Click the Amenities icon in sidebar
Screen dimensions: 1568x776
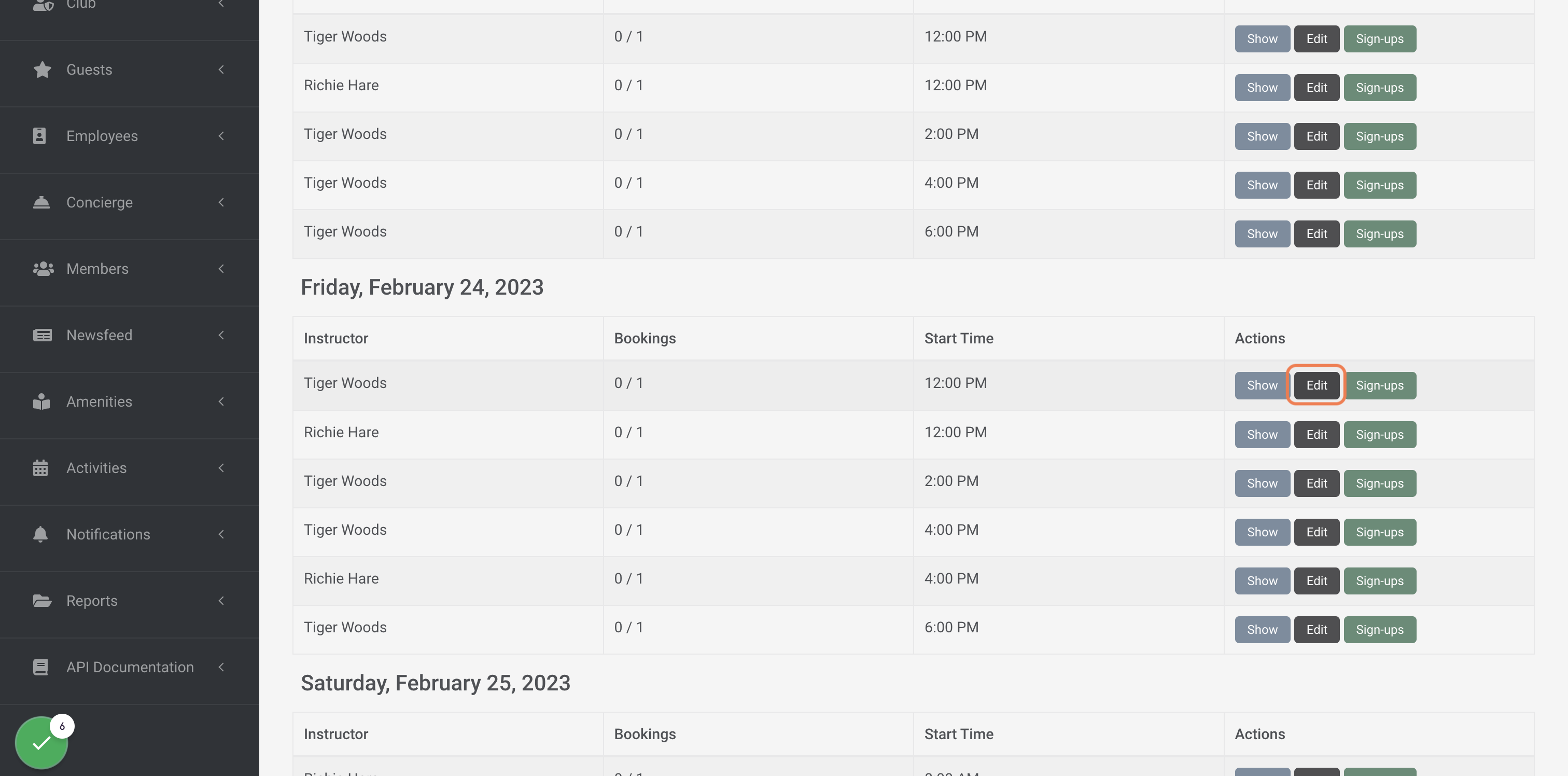coord(41,401)
